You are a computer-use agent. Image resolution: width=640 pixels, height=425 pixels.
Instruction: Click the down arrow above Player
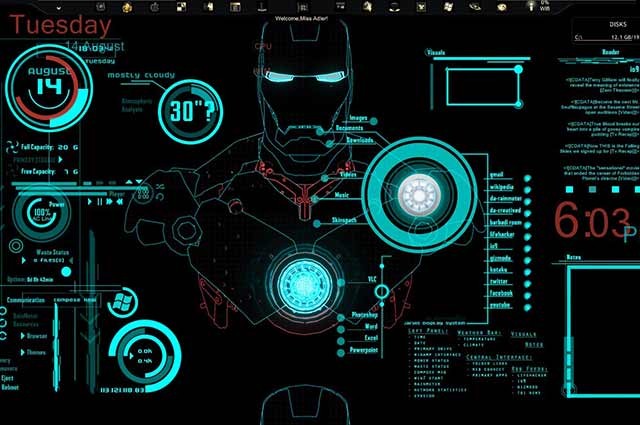coord(139,181)
